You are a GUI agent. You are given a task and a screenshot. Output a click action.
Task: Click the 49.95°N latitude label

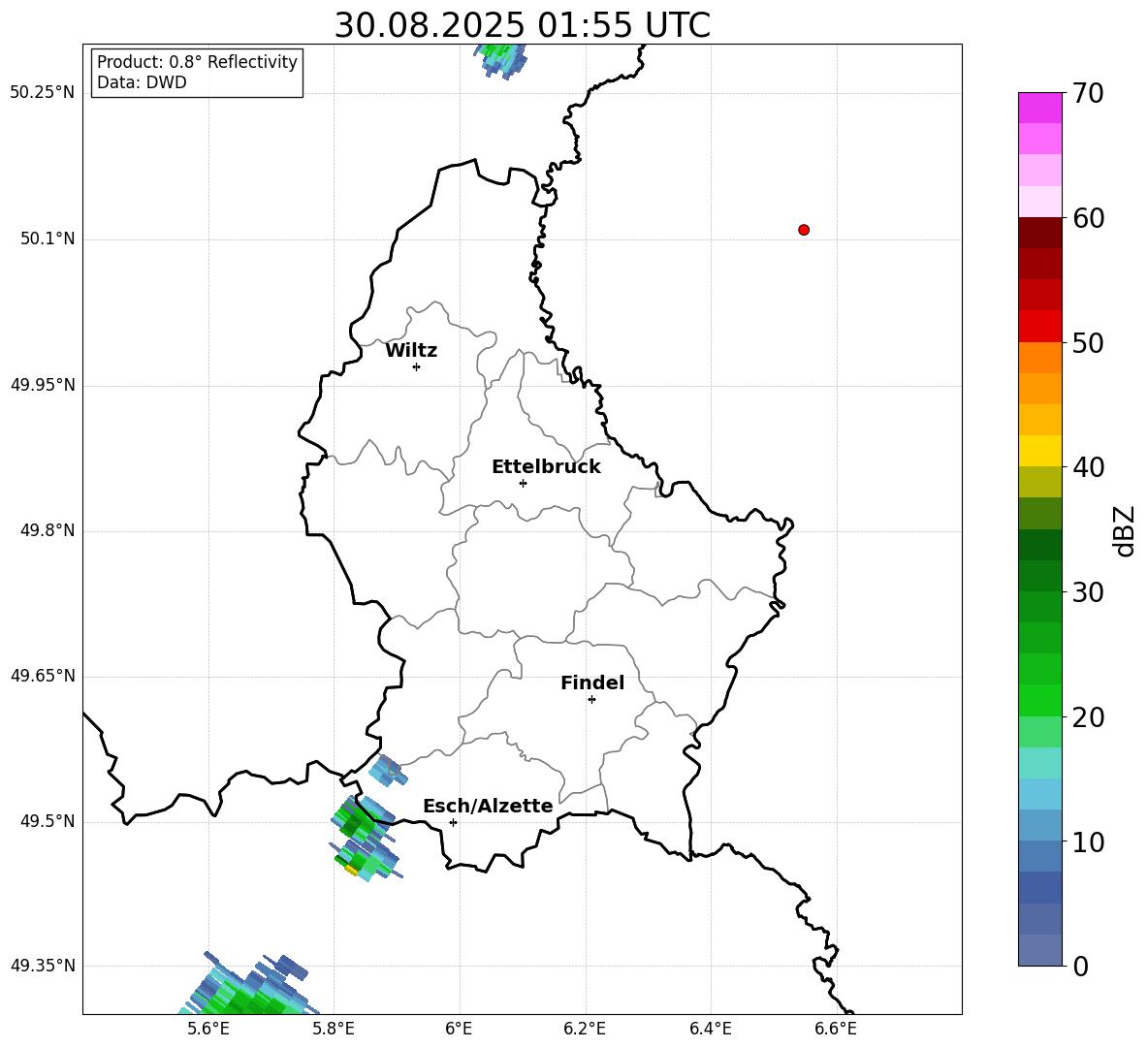point(43,385)
